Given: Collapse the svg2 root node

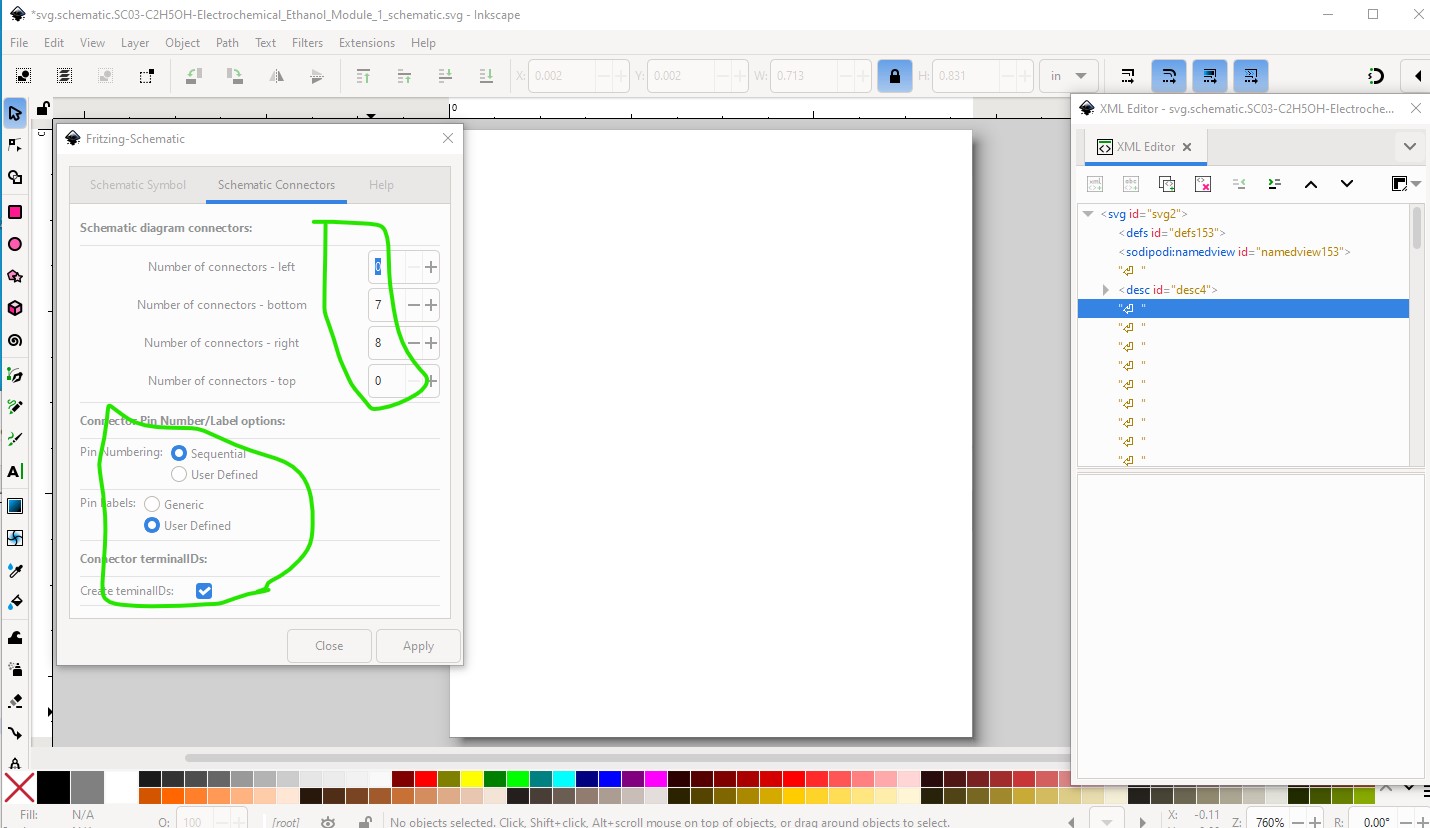Looking at the screenshot, I should [1088, 214].
